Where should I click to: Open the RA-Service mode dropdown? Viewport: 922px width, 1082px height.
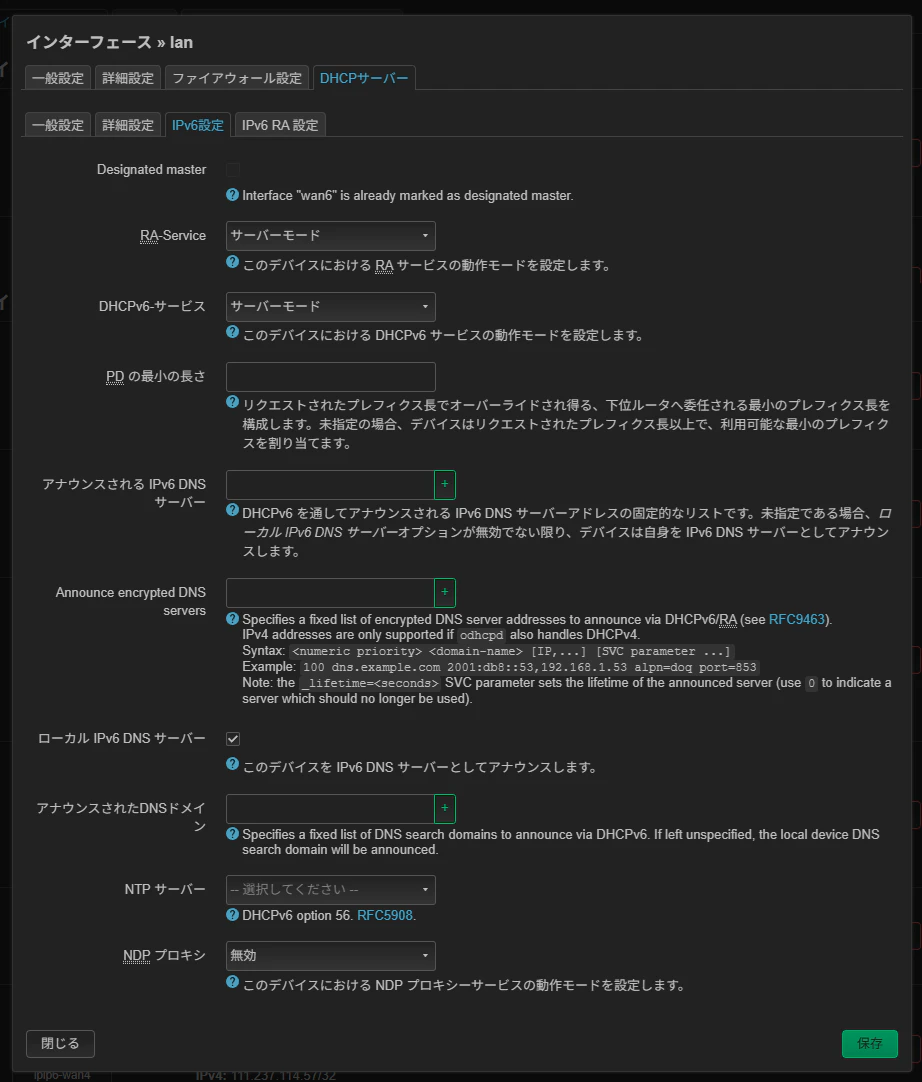tap(331, 236)
